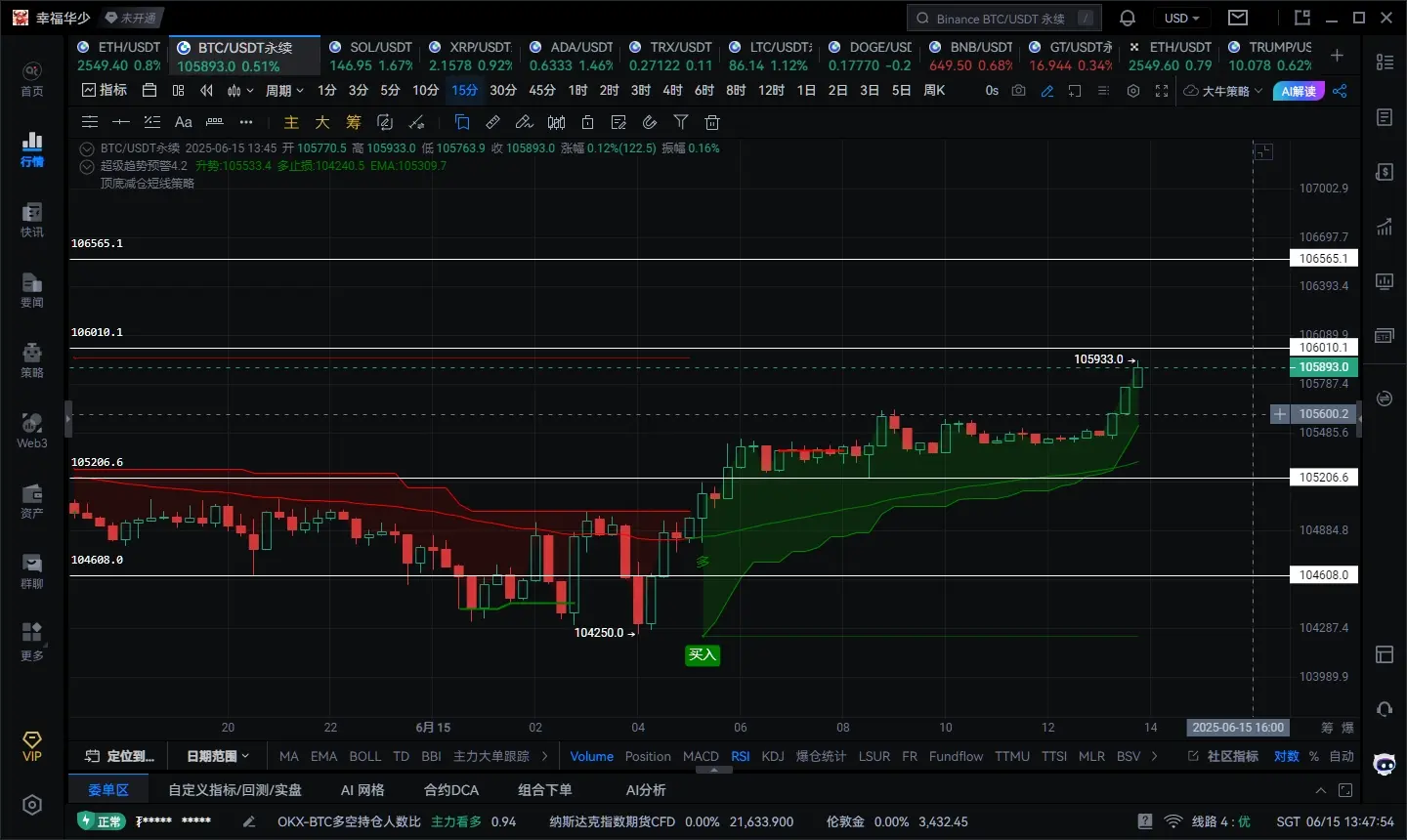The image size is (1407, 840).
Task: Activate the blue pencil drawing tool
Action: tap(1047, 91)
